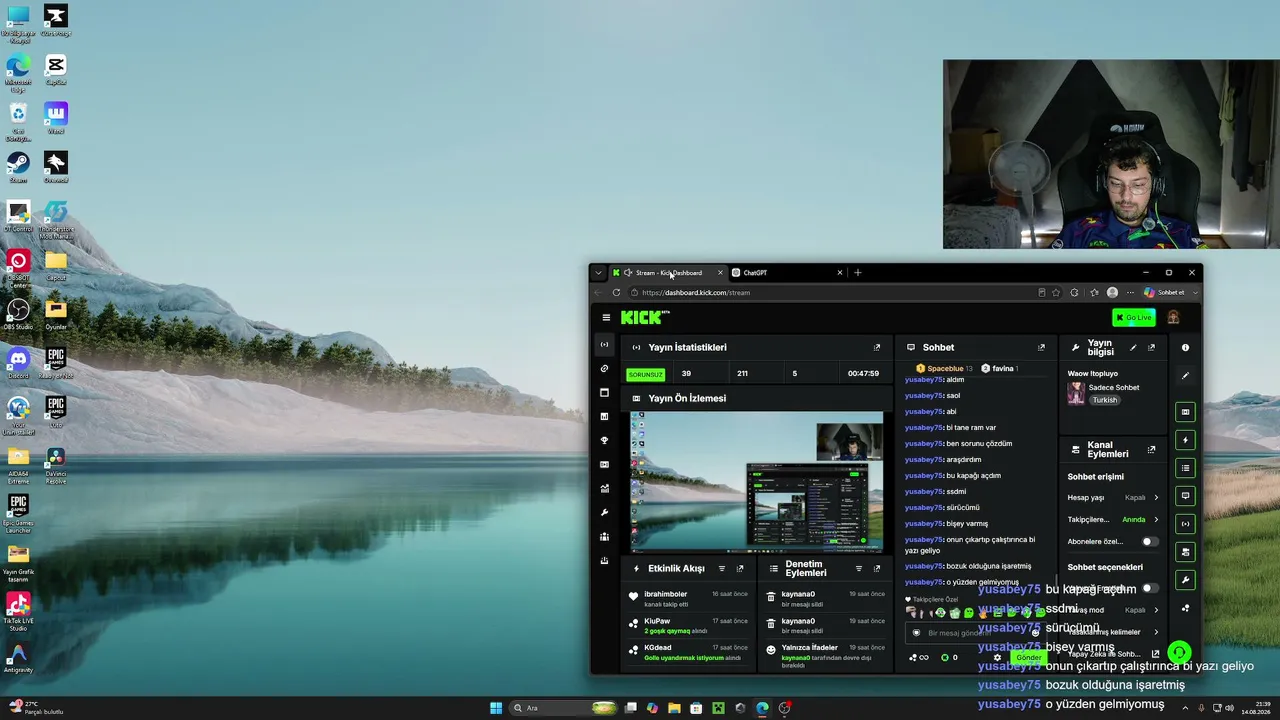
Task: Pop out the Yayın bilgisi panel
Action: click(1151, 348)
